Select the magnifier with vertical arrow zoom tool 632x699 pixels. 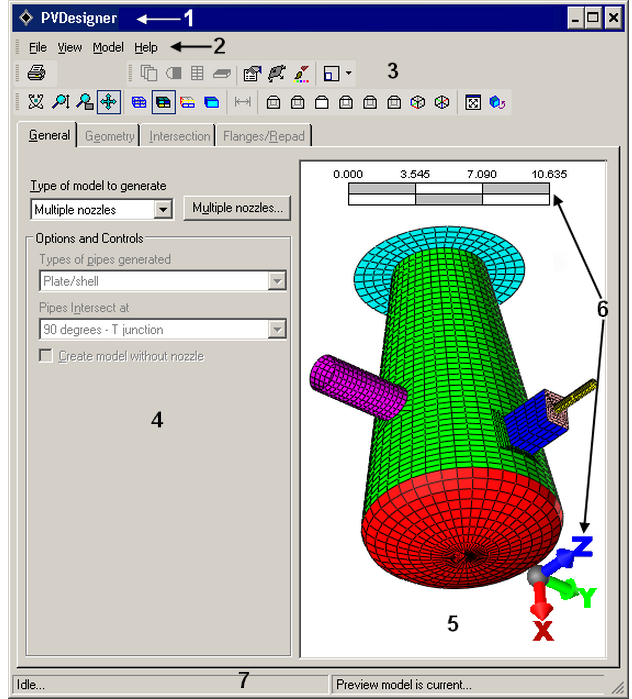(60, 102)
